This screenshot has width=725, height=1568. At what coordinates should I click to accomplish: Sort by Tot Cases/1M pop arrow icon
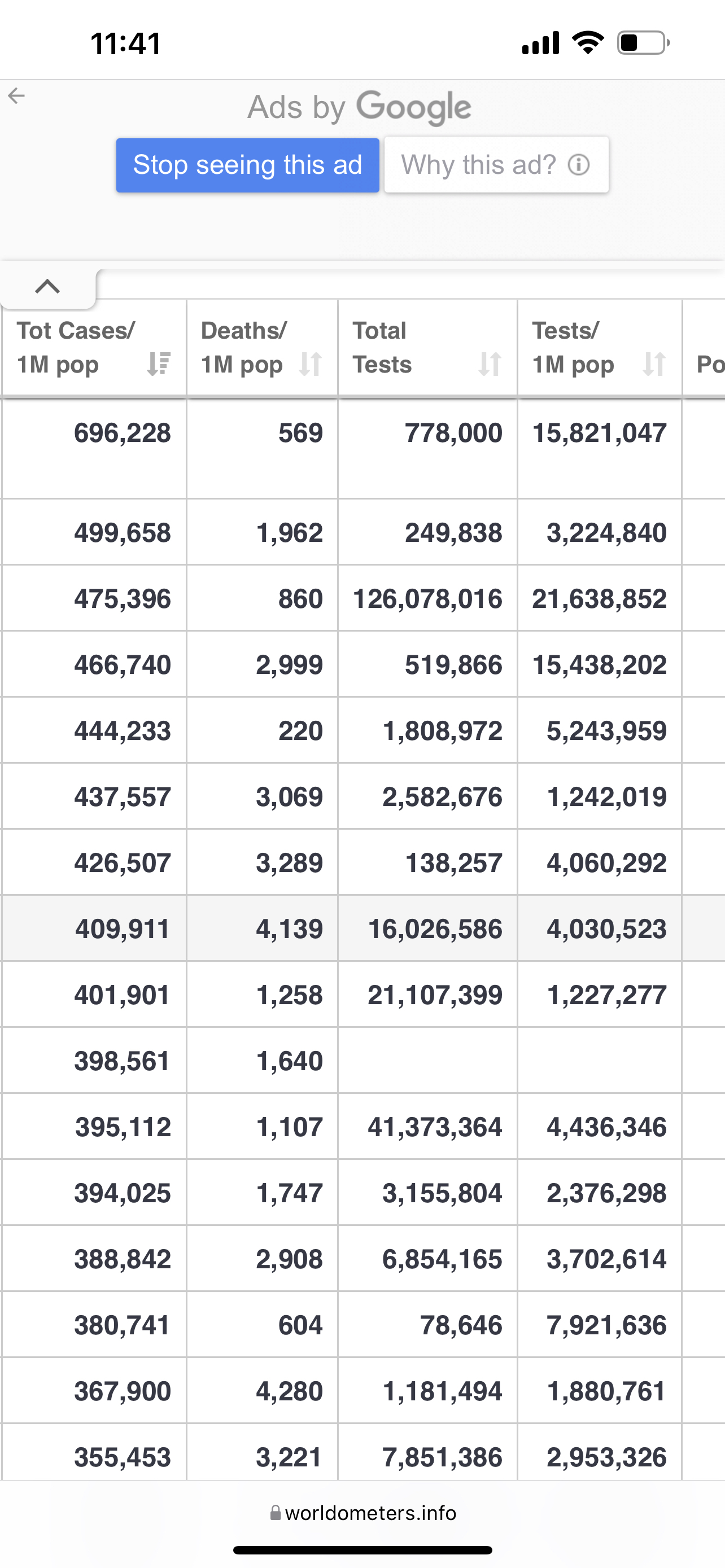[159, 364]
